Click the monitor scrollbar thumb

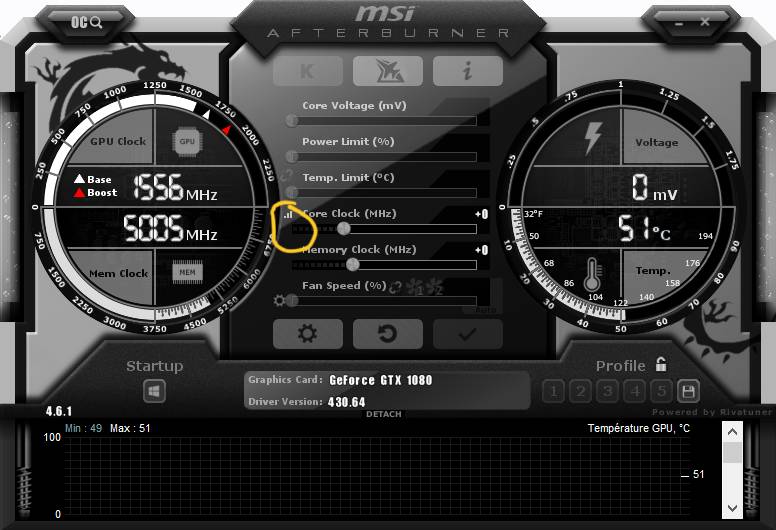[x=732, y=453]
